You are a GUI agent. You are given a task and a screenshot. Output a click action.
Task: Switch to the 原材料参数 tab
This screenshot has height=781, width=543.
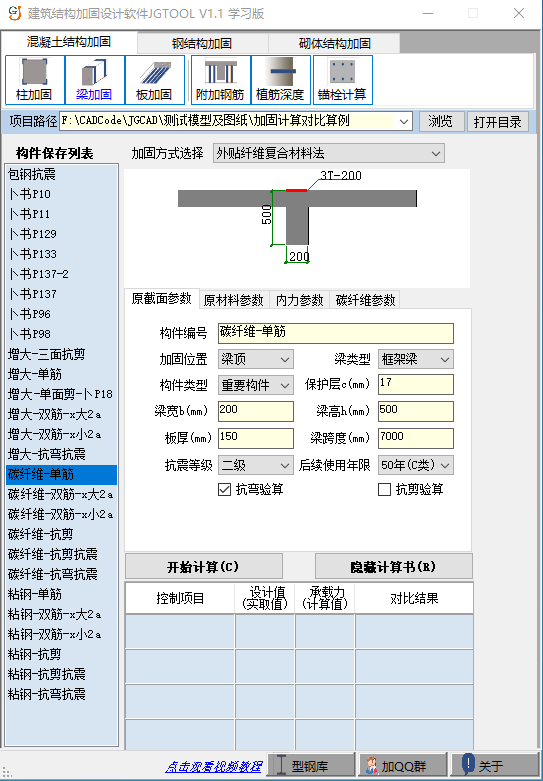pyautogui.click(x=234, y=300)
